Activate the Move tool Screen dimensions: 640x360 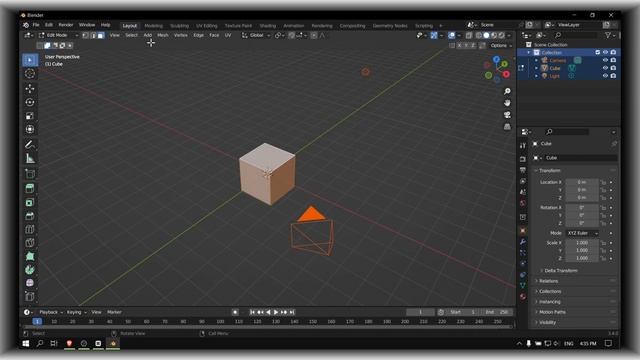(x=30, y=88)
